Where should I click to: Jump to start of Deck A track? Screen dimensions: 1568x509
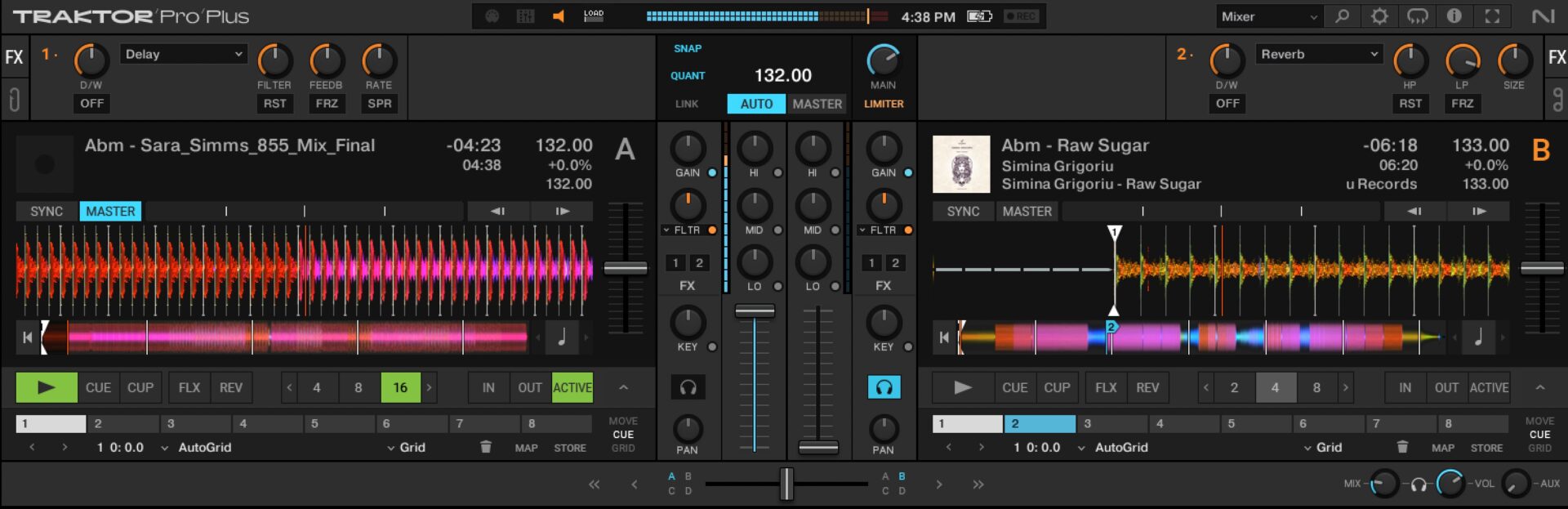pos(27,337)
